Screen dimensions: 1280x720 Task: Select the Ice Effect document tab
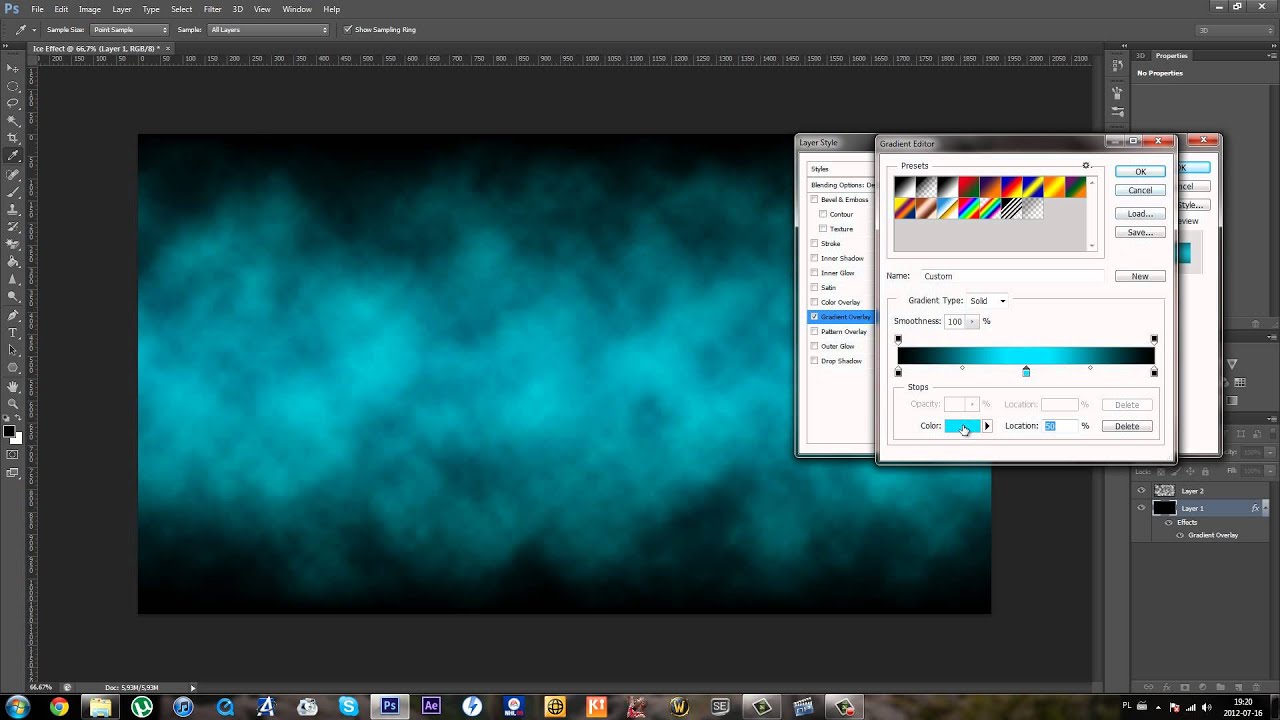pyautogui.click(x=101, y=48)
